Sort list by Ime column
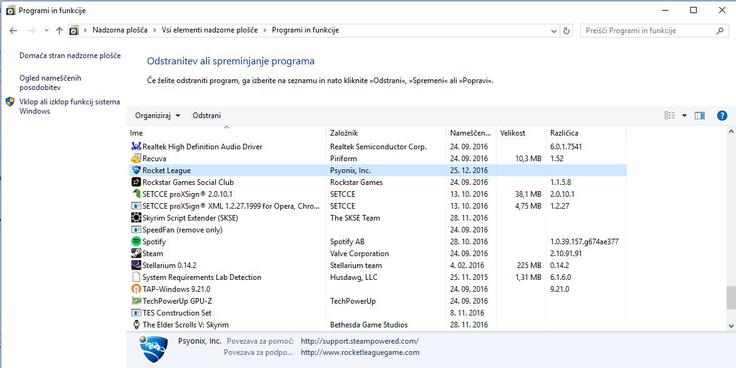This screenshot has height=368, width=736. 227,133
